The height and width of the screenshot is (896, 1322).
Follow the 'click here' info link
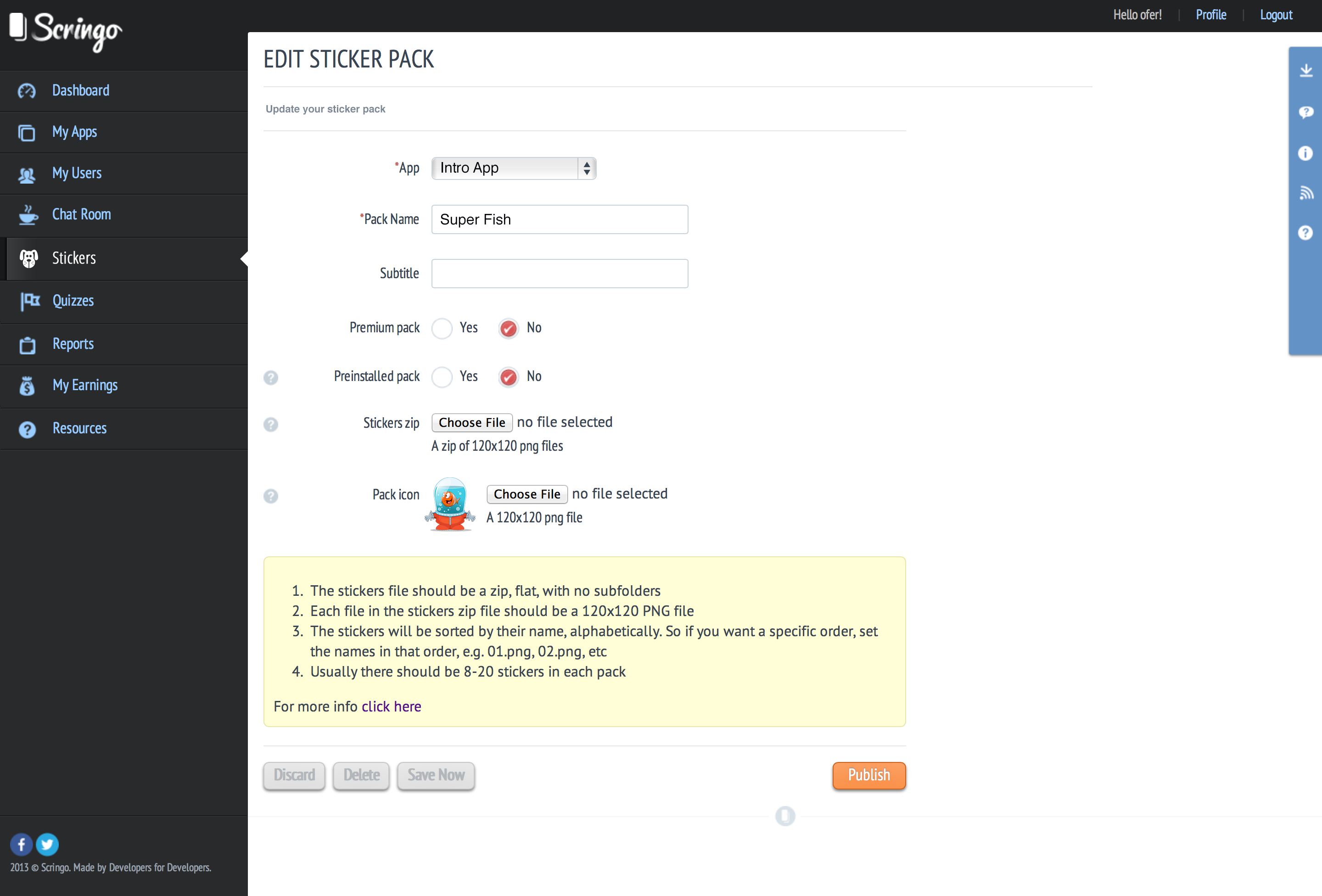(x=392, y=706)
